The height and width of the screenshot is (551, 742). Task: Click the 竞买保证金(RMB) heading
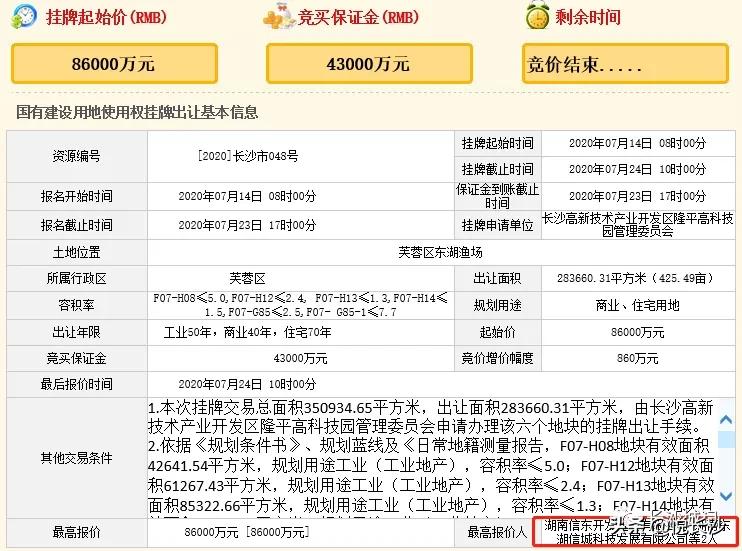359,18
